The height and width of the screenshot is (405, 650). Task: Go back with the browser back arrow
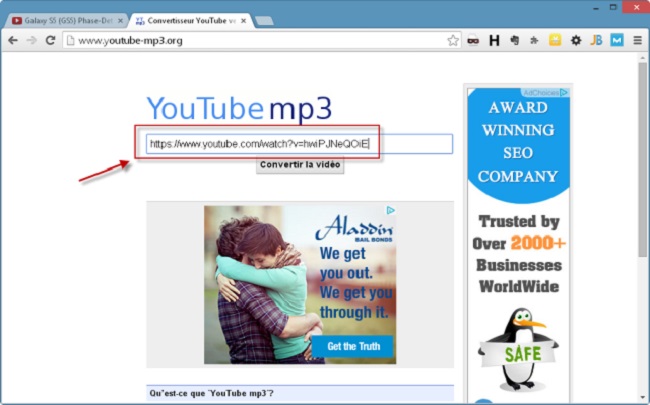(13, 40)
